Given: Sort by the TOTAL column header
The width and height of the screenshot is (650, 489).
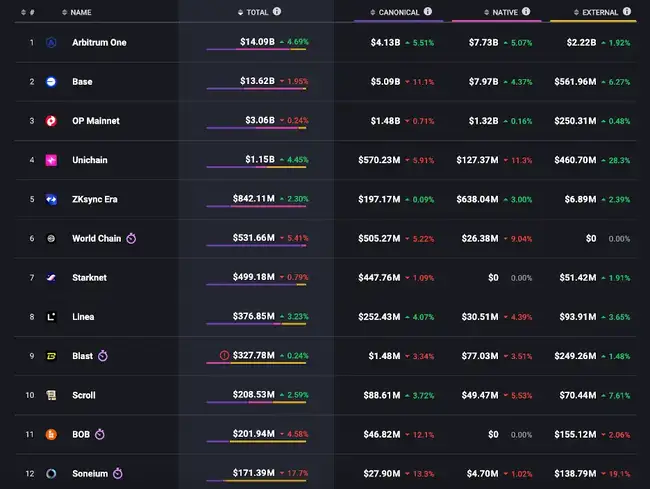Looking at the screenshot, I should click(x=256, y=12).
